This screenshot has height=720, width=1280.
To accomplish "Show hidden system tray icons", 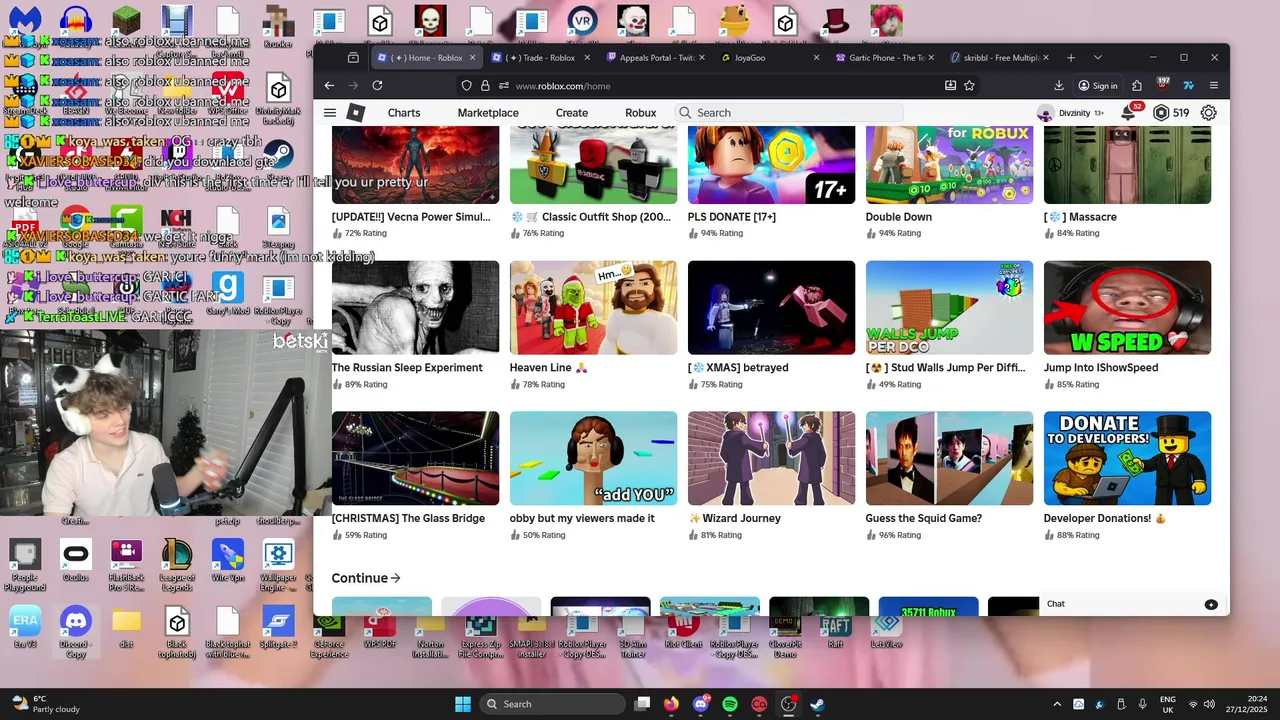I will pyautogui.click(x=1057, y=704).
